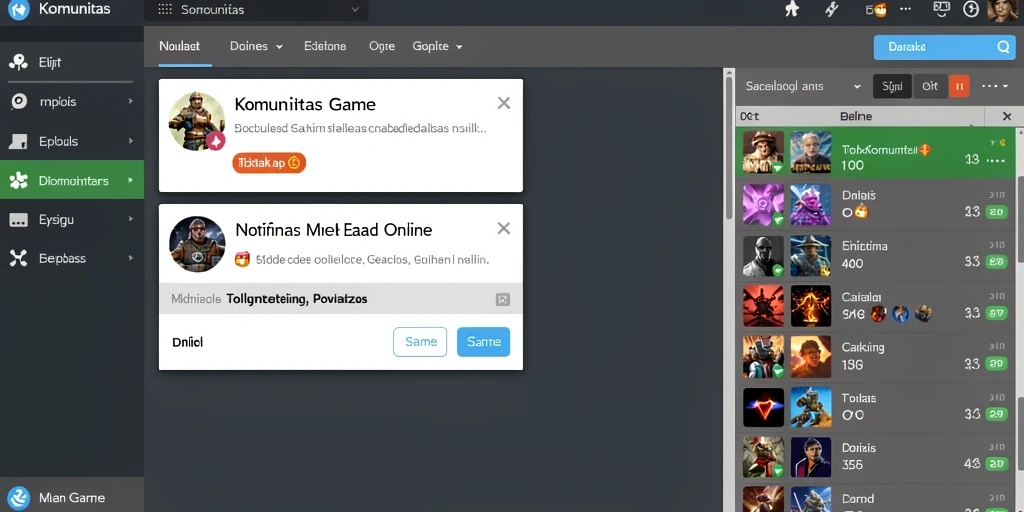Click the Komunitas logo icon
1024x512 pixels.
point(18,9)
